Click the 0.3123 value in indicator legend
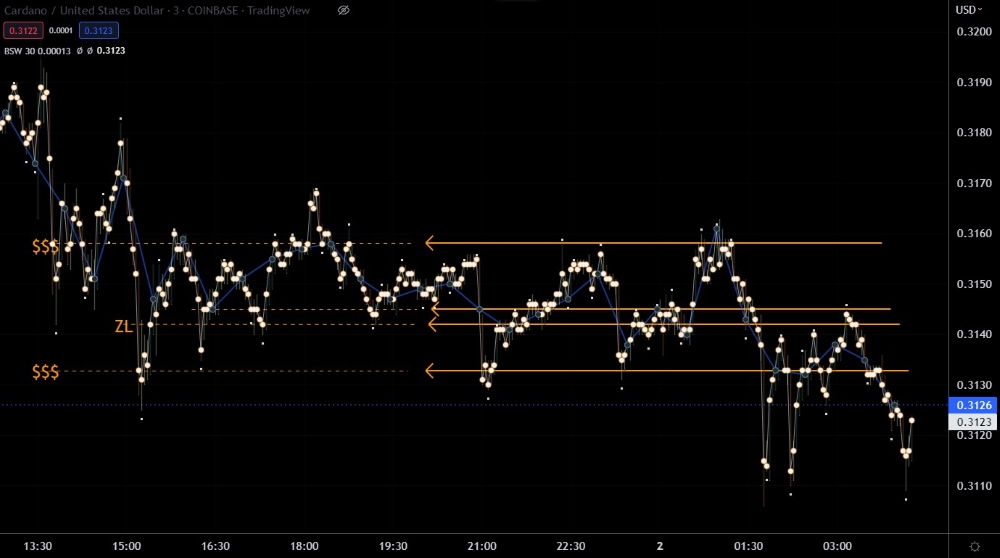Viewport: 1000px width, 558px height. [x=111, y=51]
